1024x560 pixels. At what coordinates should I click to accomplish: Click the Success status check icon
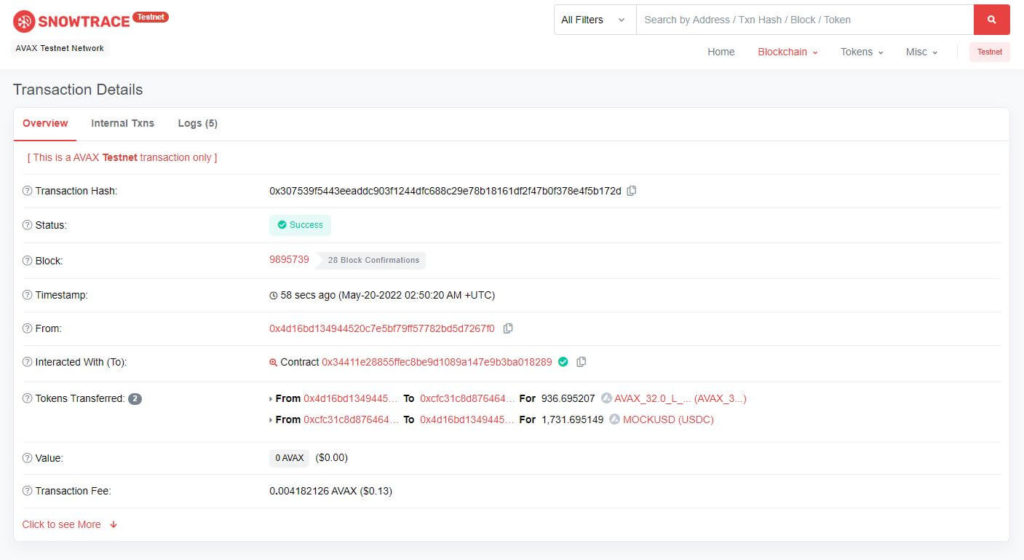pos(281,225)
